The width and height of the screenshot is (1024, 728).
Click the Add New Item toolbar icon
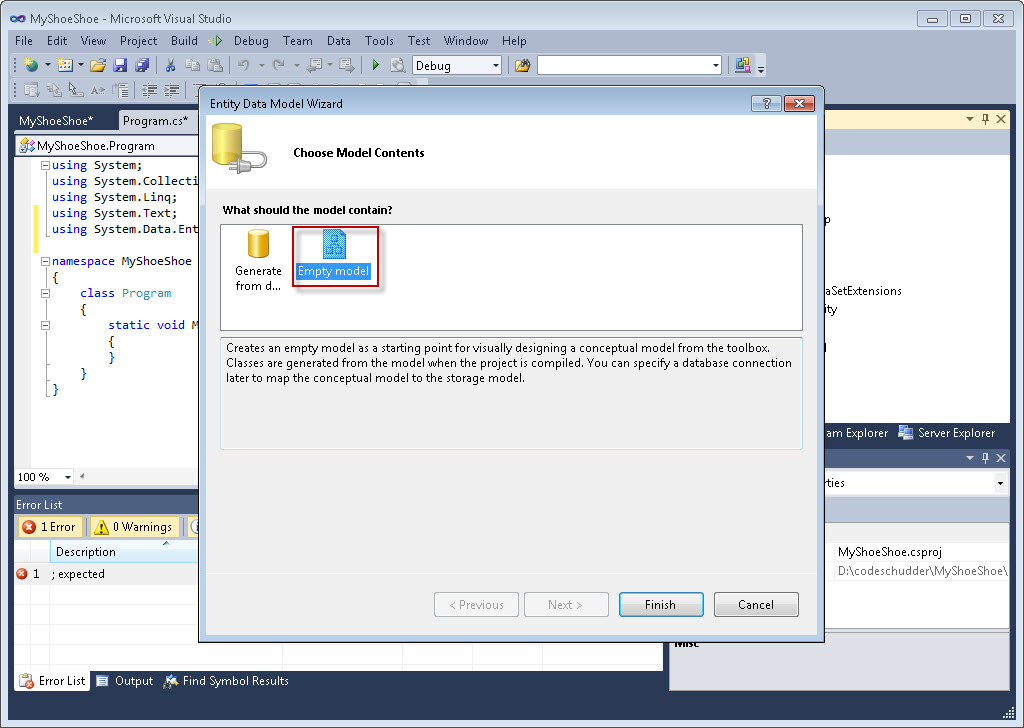[65, 65]
